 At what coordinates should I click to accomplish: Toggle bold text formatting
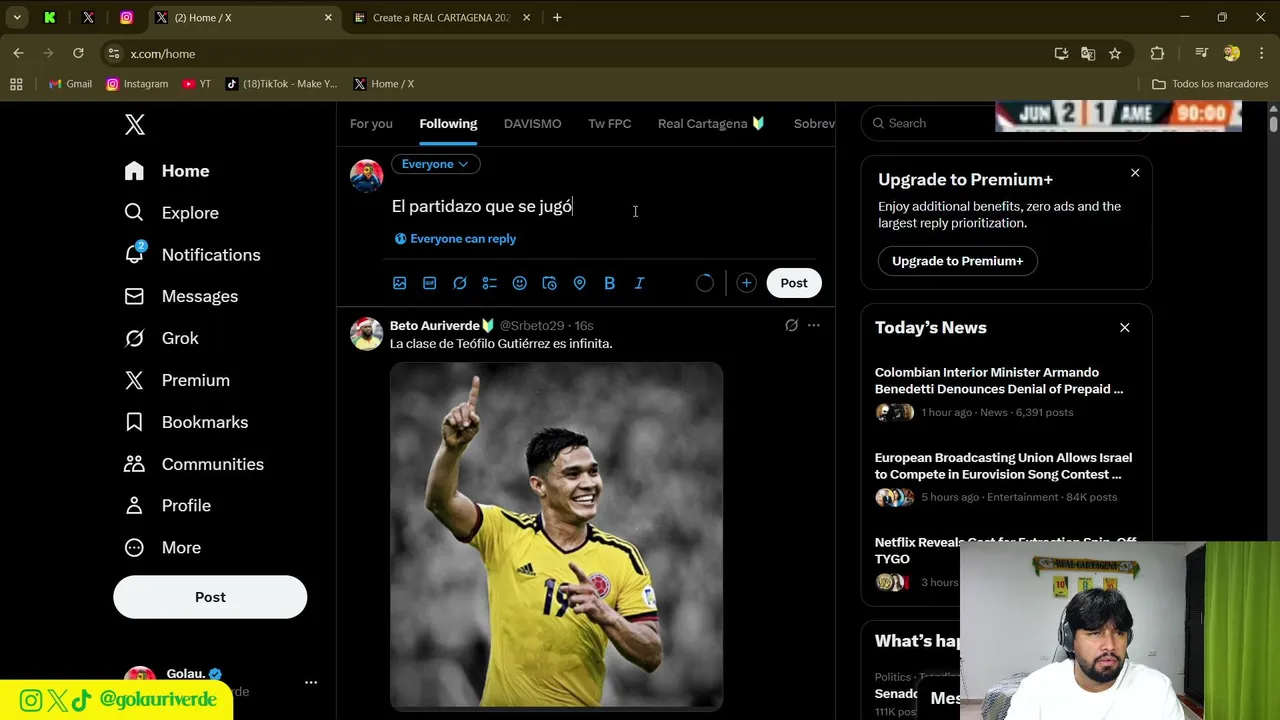pyautogui.click(x=610, y=283)
